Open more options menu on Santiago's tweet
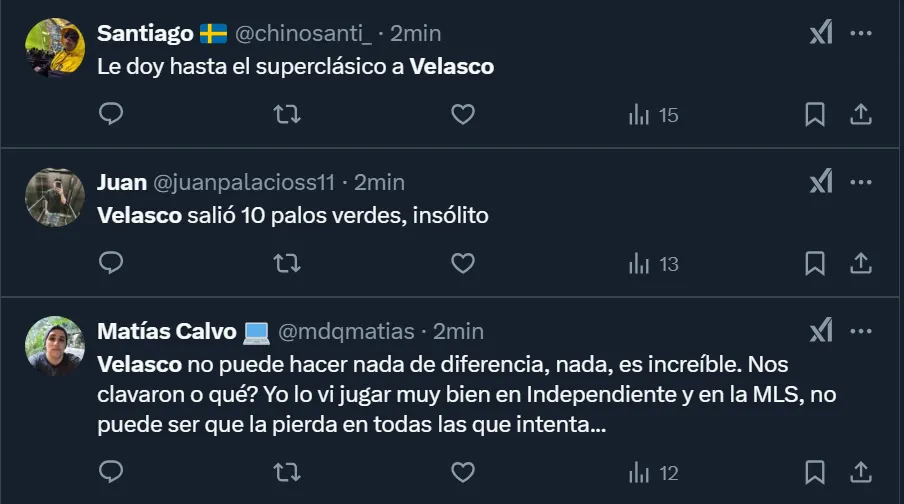Image resolution: width=904 pixels, height=504 pixels. 860,33
